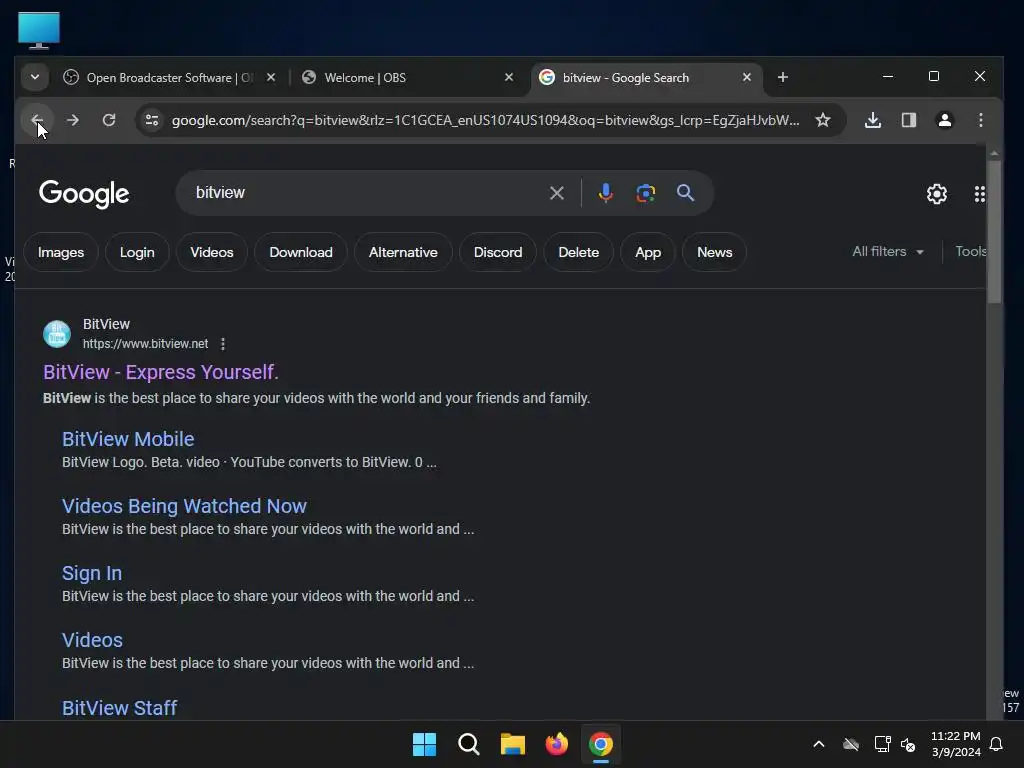Open the Tools option
The image size is (1024, 768).
[970, 251]
